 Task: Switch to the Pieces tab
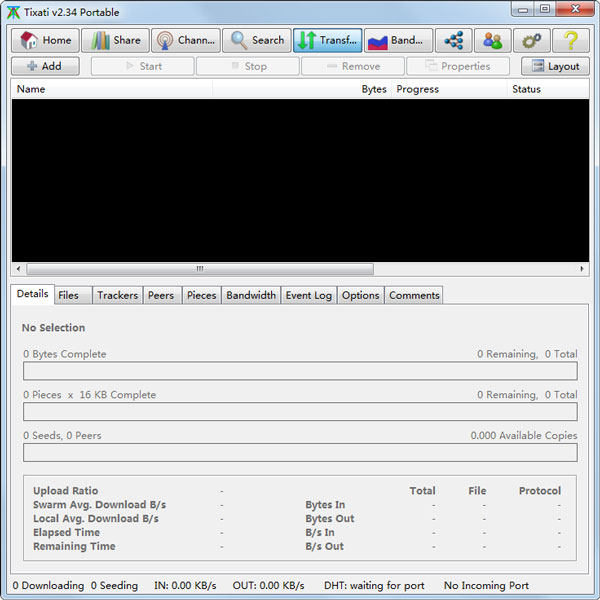(202, 295)
